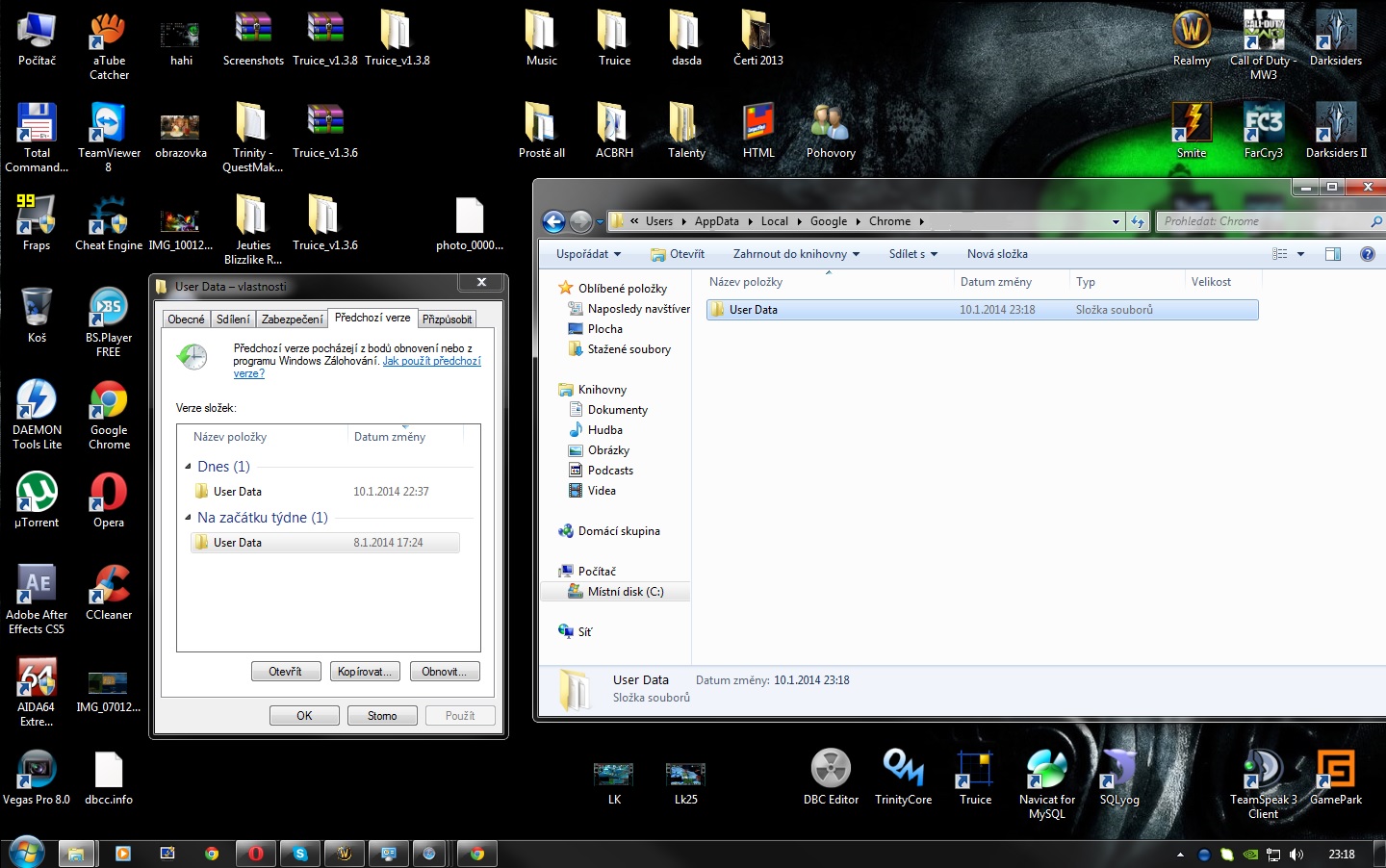Switch to the Přizpůsobit tab

point(447,319)
